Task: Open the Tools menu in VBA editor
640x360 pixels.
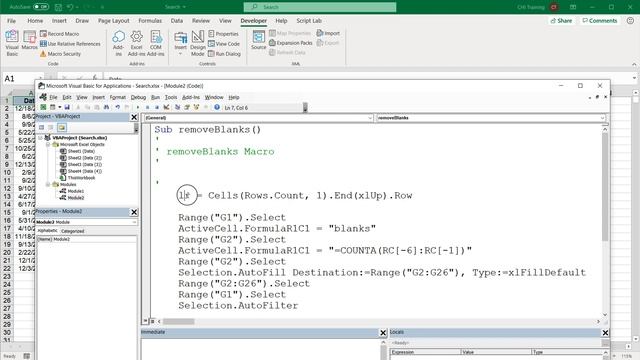Action: (x=171, y=97)
